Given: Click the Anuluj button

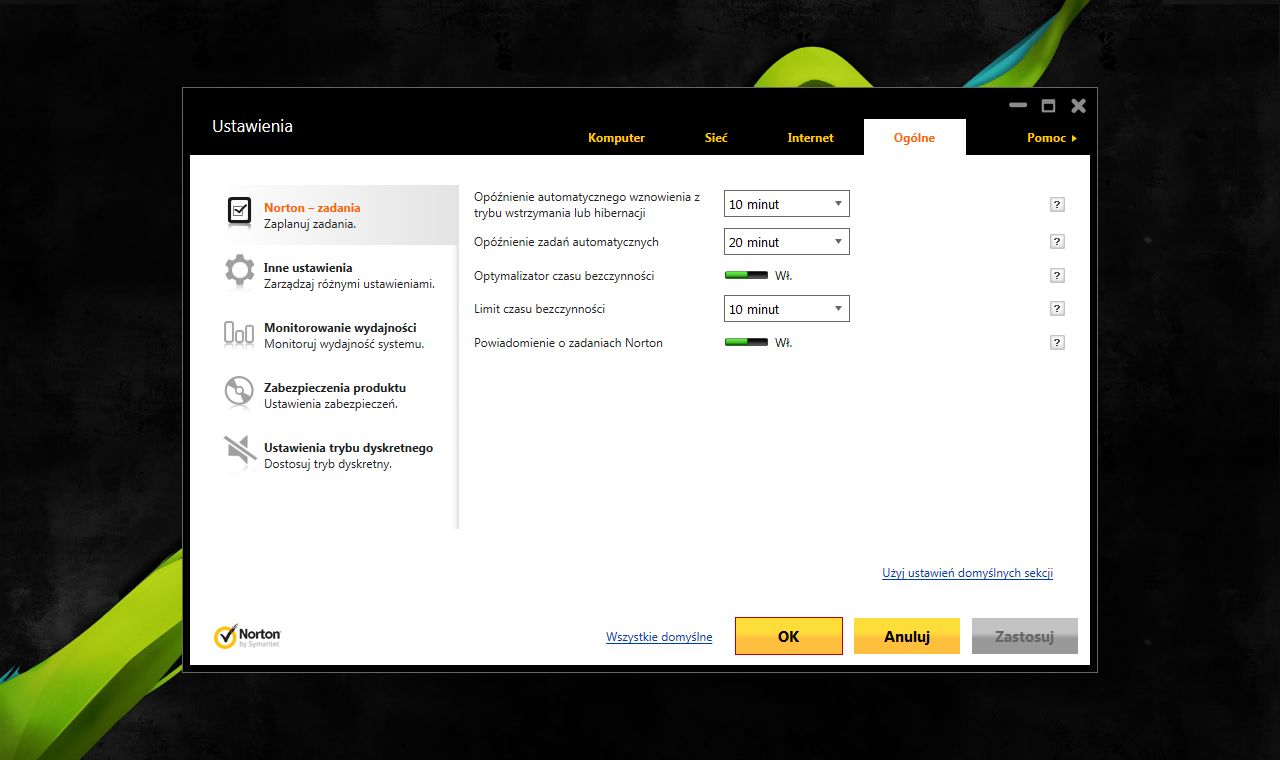Looking at the screenshot, I should [907, 636].
